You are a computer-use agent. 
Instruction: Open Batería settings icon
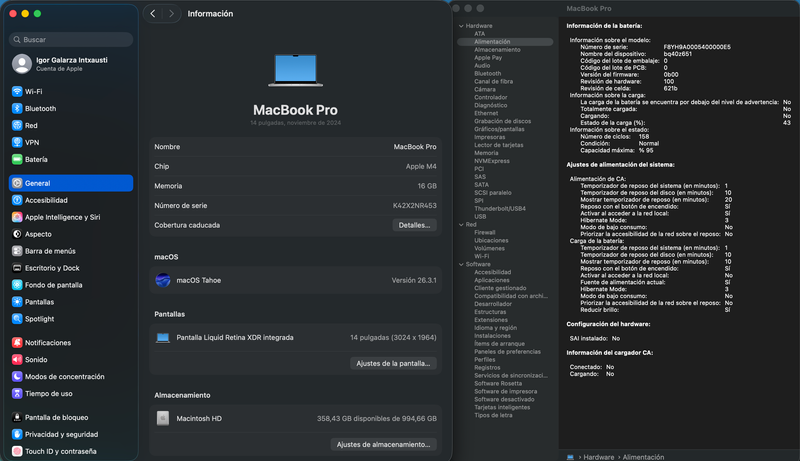coord(17,160)
